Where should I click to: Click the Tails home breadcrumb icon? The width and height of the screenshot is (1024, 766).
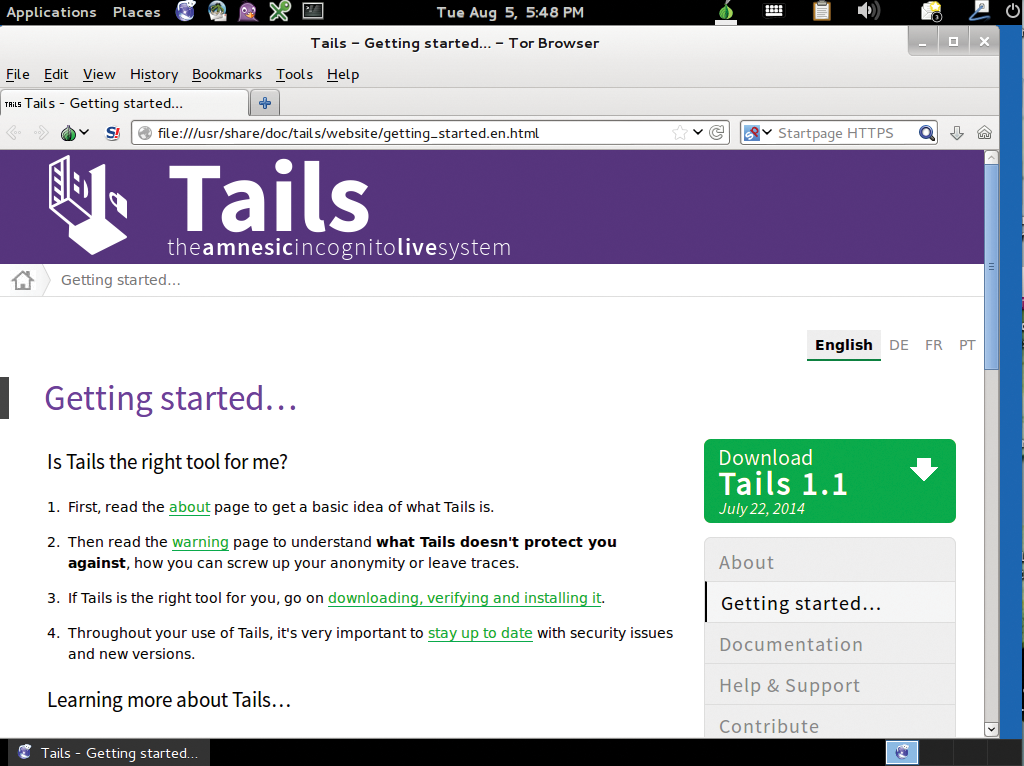pos(23,280)
